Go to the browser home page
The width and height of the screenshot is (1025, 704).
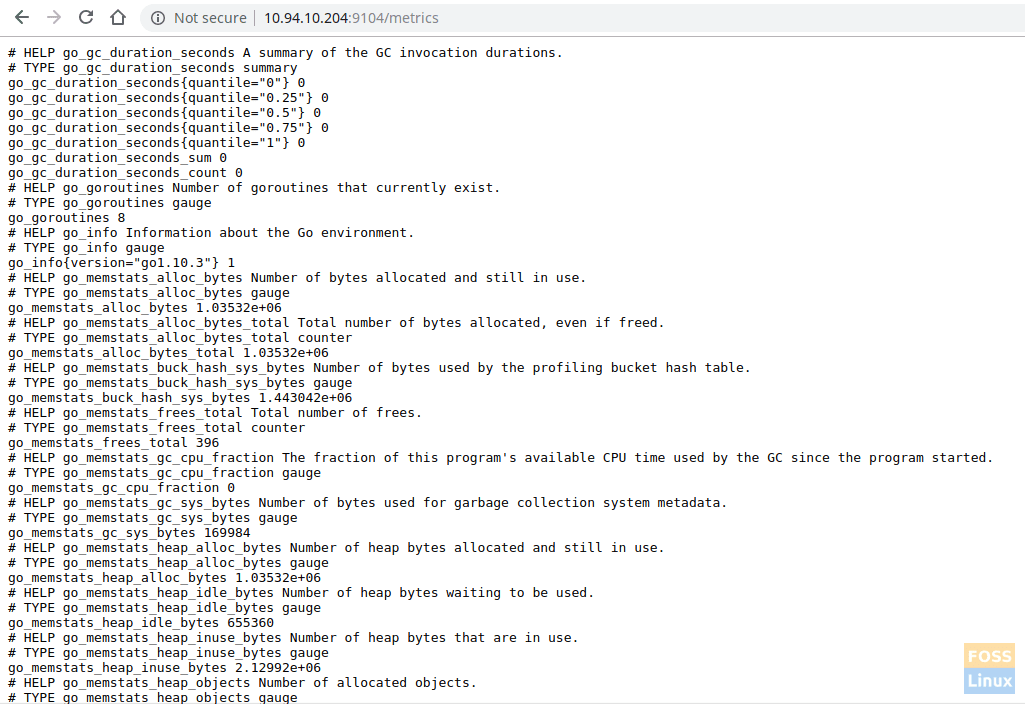[118, 18]
